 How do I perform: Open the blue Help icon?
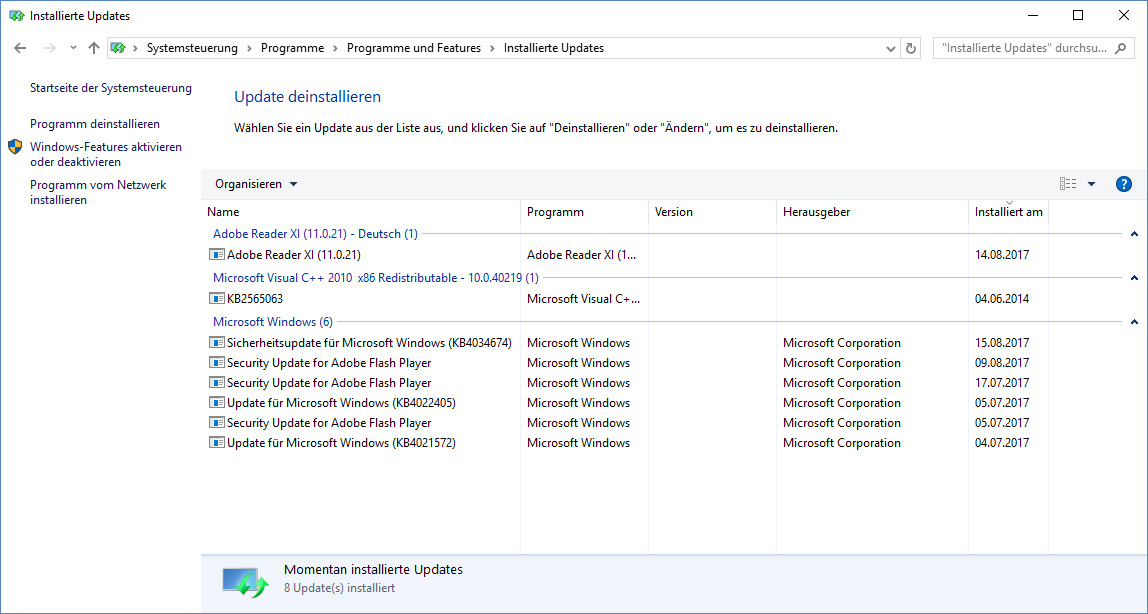pos(1124,184)
